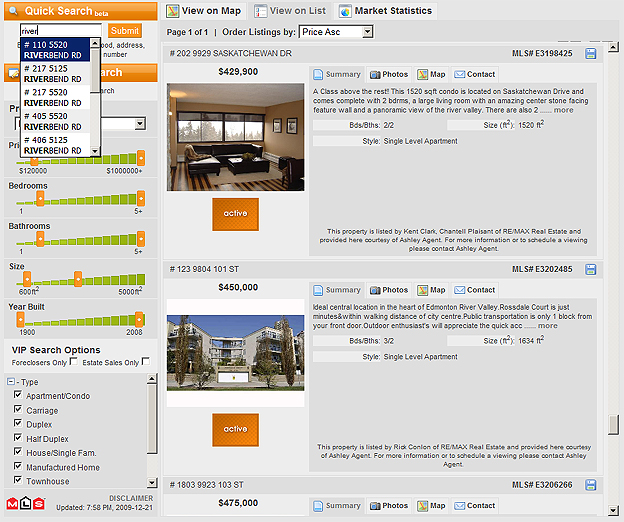
Task: Click Price slider maximum handle
Action: point(141,158)
